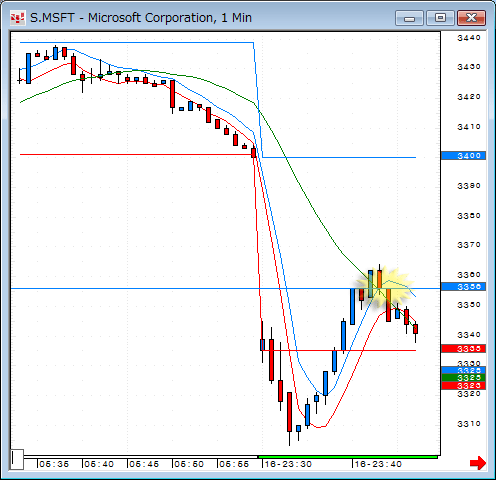Click the 05:45 time axis label
The height and width of the screenshot is (480, 496).
point(144,464)
